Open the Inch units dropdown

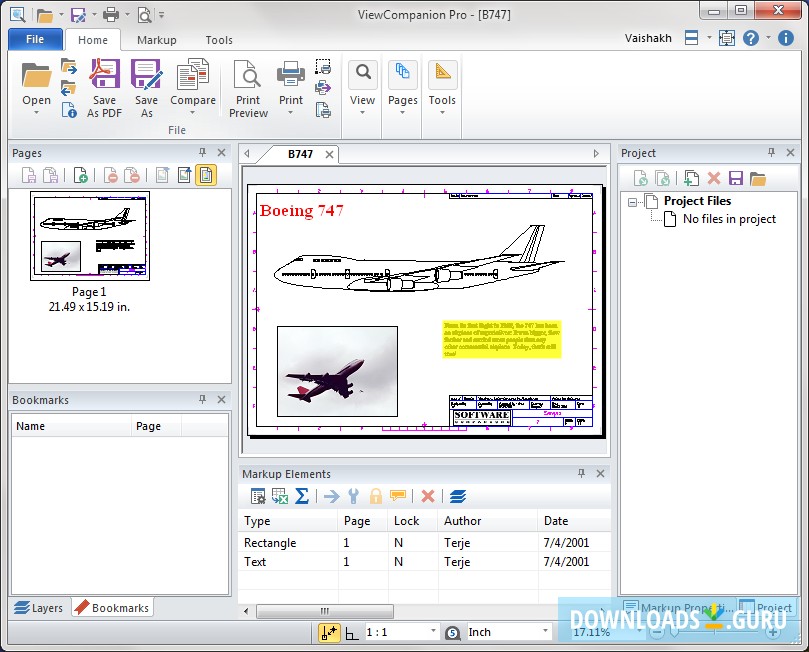click(546, 632)
